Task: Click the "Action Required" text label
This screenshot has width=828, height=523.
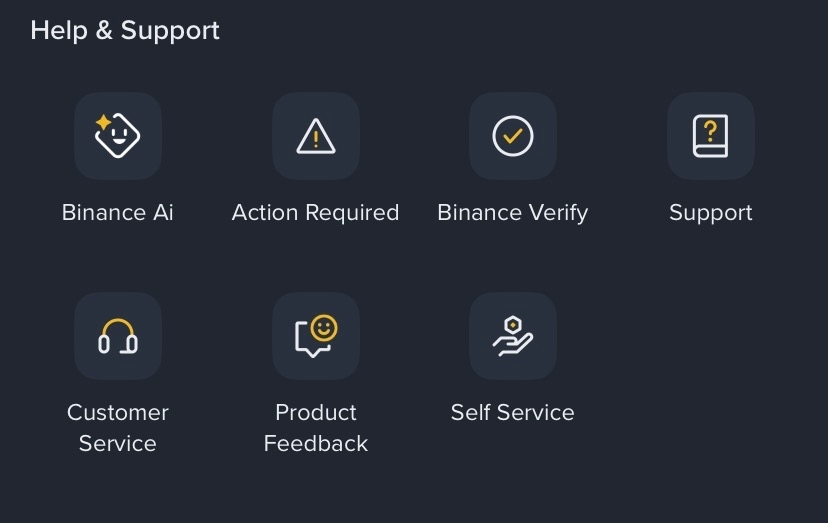Action: [x=316, y=213]
